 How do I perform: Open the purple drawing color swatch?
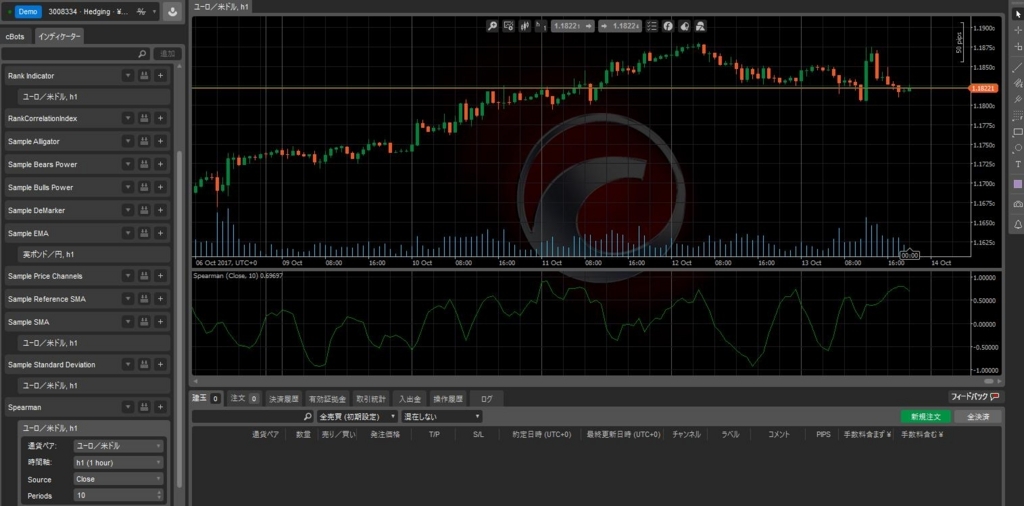click(x=1017, y=184)
